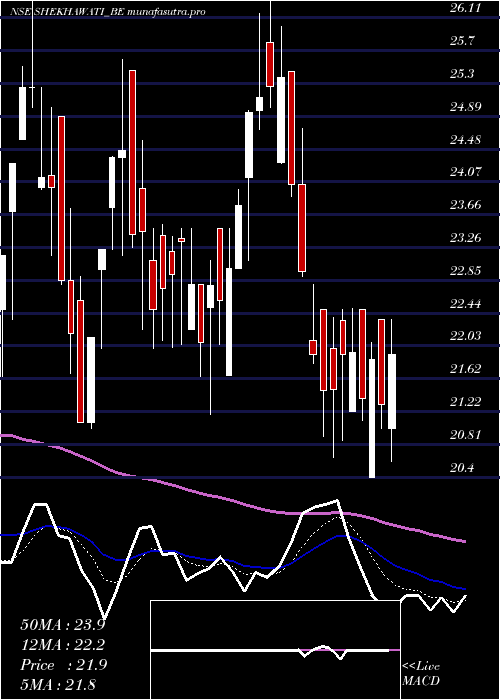Click inside the Live MACD inset chart box
Viewport: 500px width, 700px height.
[275, 650]
